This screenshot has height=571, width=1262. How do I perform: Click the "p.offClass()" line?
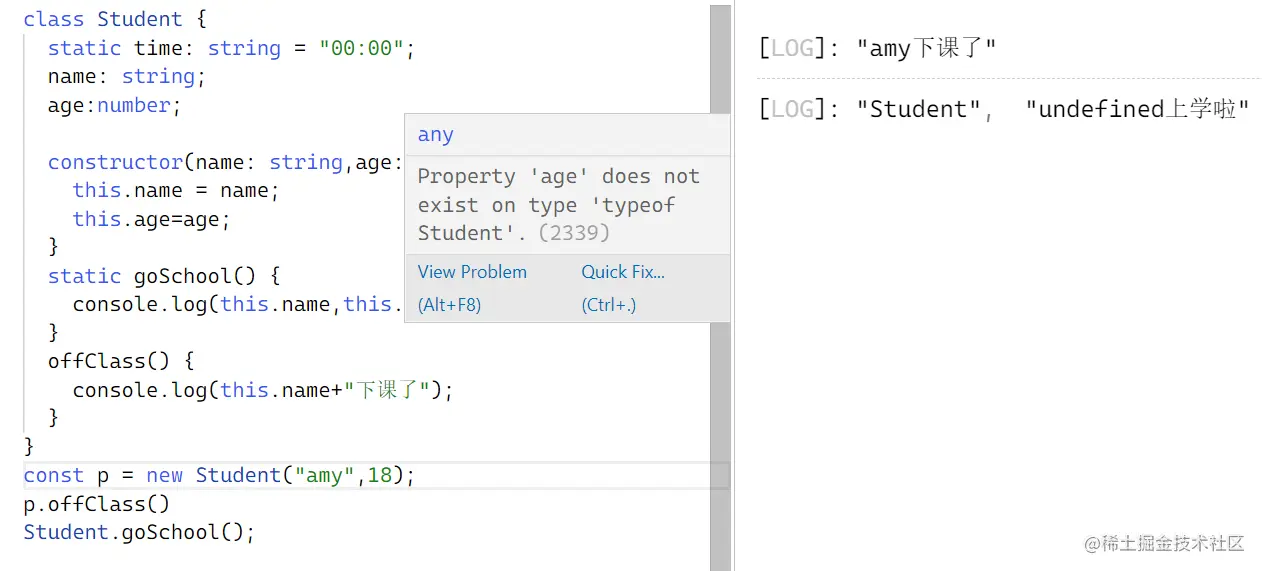click(97, 504)
